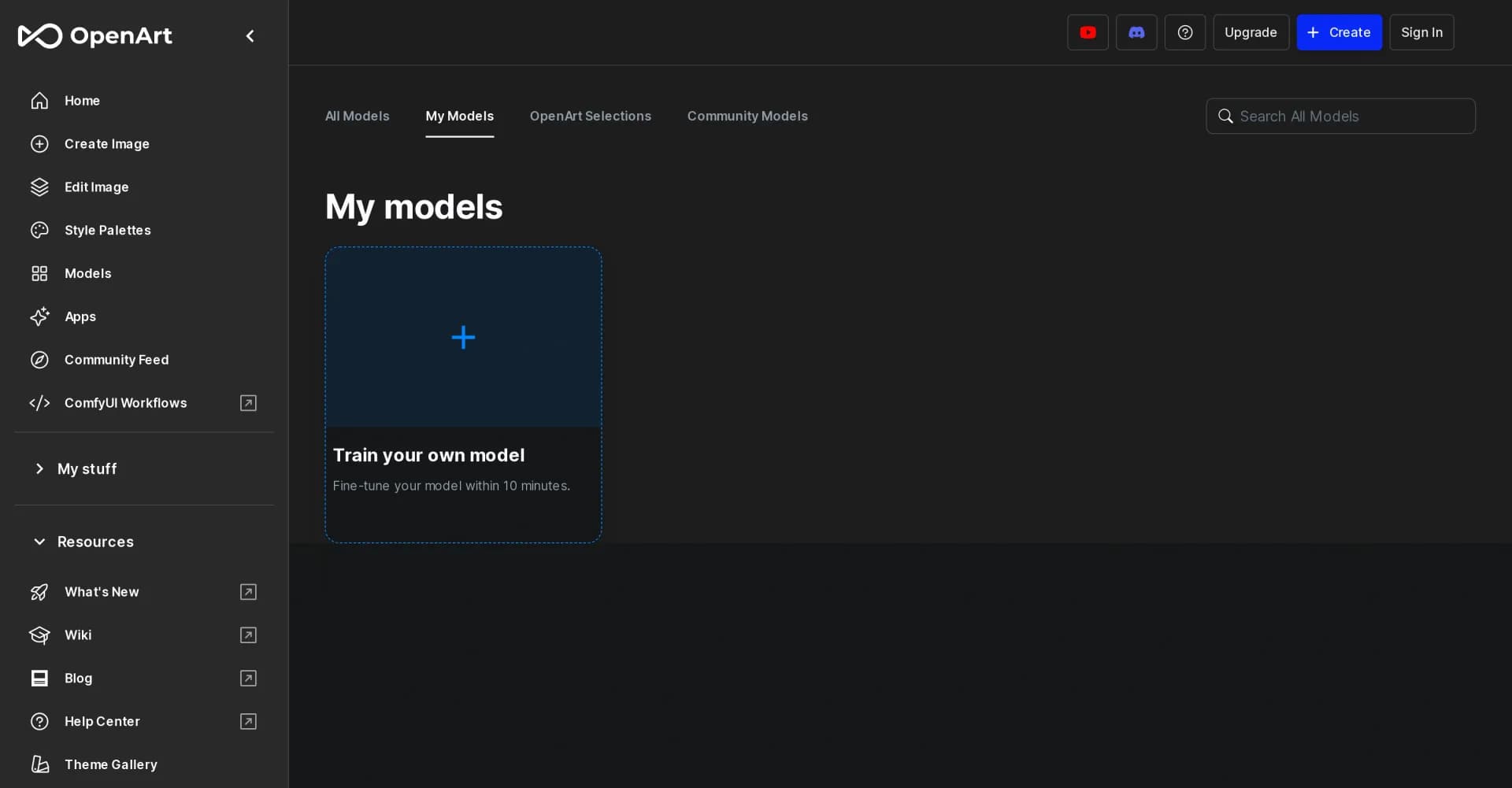Collapse the sidebar with the back chevron
This screenshot has height=788, width=1512.
point(250,35)
